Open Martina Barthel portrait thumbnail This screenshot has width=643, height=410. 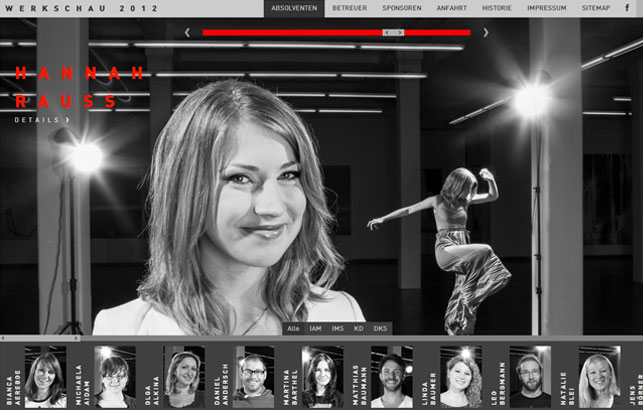pyautogui.click(x=323, y=377)
